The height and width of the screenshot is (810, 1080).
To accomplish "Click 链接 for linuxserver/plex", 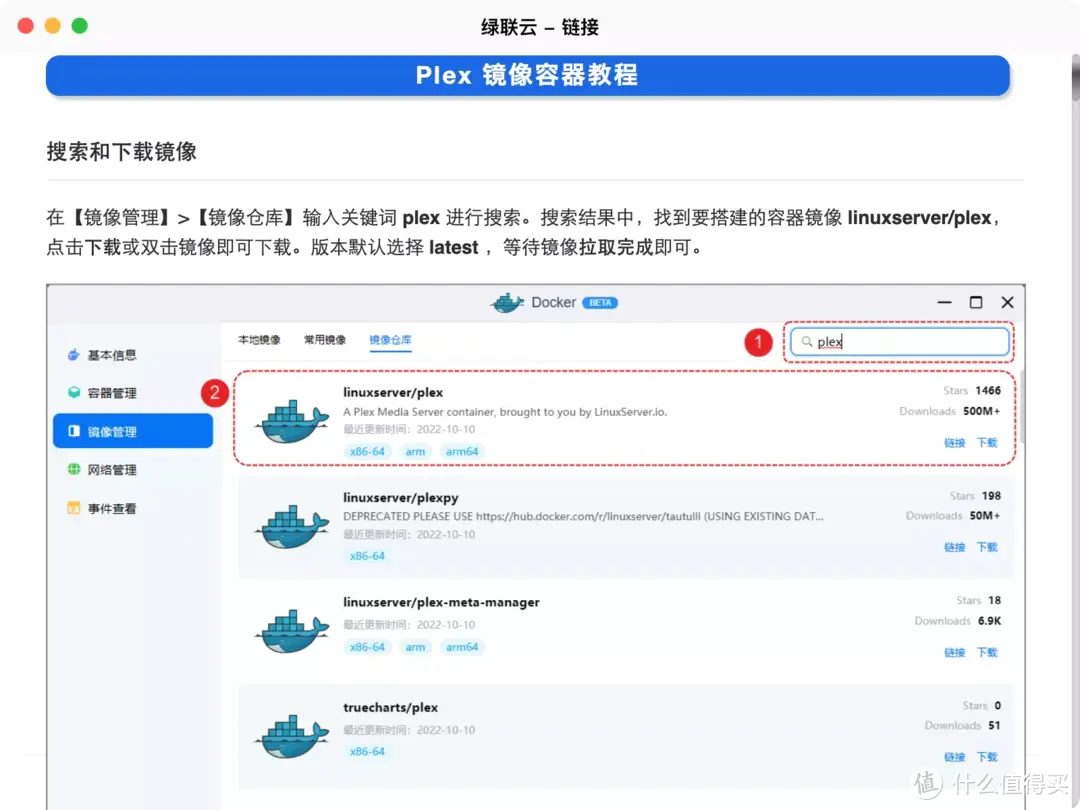I will [954, 443].
